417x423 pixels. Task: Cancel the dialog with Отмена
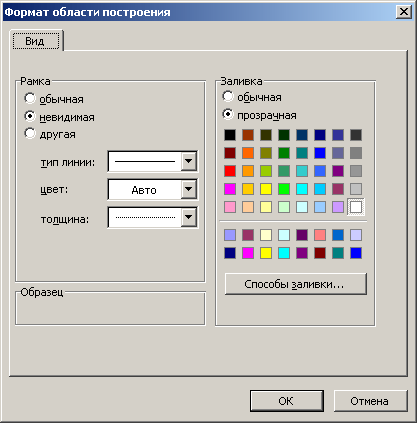[x=370, y=401]
